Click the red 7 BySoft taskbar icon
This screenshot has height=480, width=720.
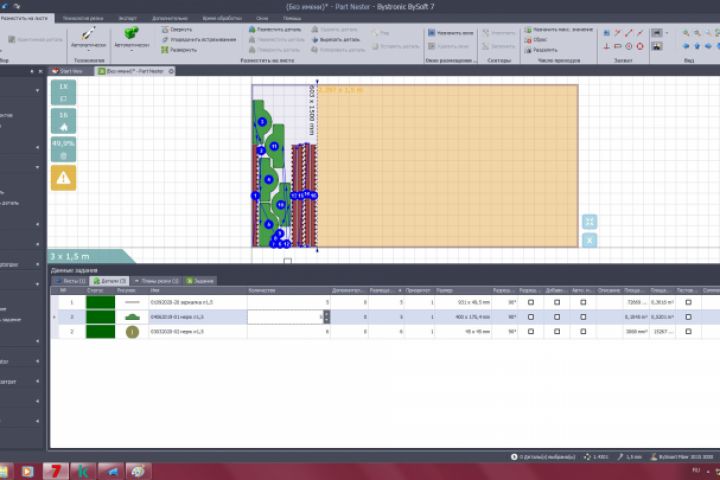[56, 471]
